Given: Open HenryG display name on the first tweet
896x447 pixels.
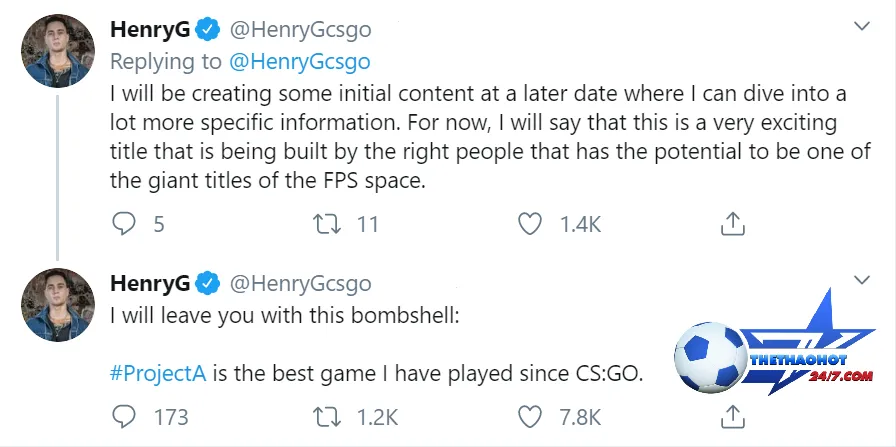Looking at the screenshot, I should tap(150, 30).
